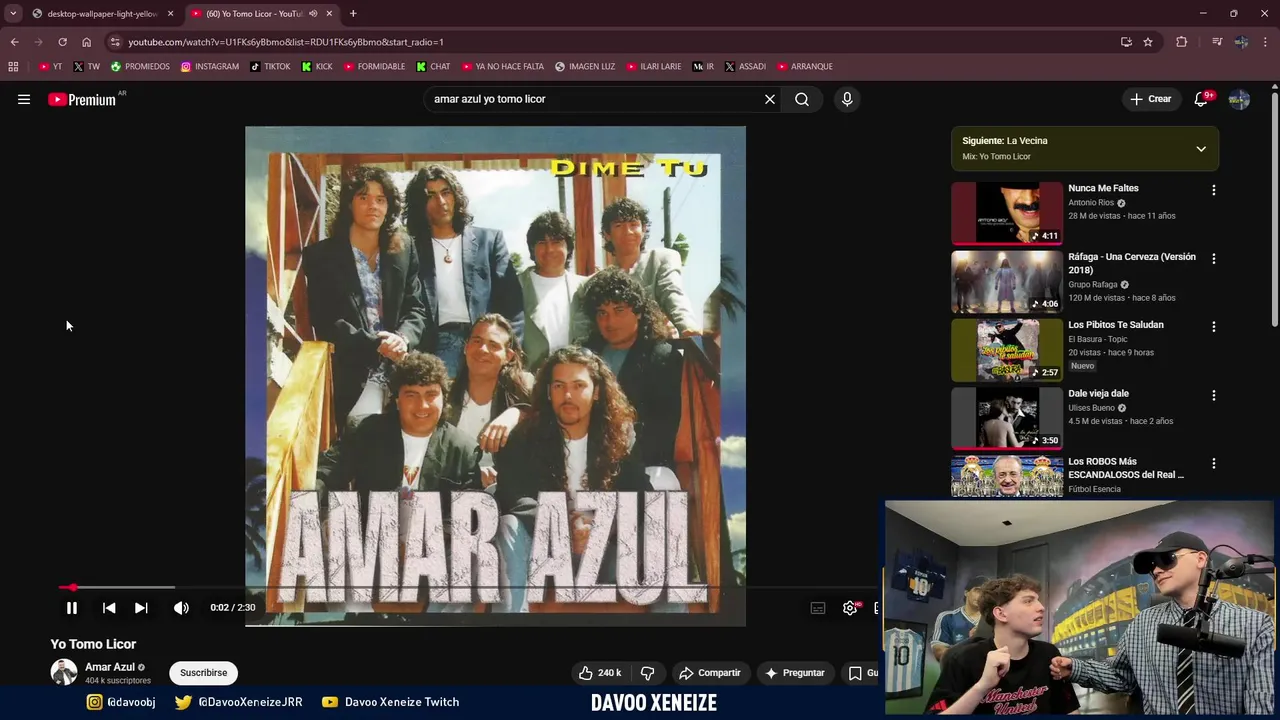Screen dimensions: 1280x720
Task: Click the search magnifier button
Action: click(802, 99)
